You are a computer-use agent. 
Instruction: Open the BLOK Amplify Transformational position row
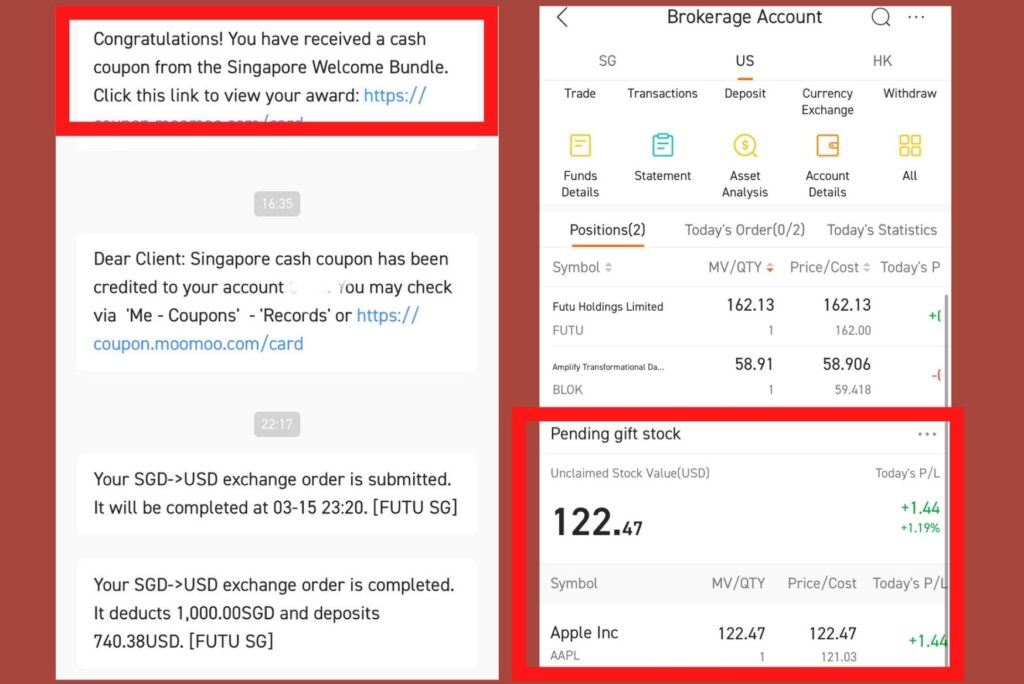pos(744,376)
